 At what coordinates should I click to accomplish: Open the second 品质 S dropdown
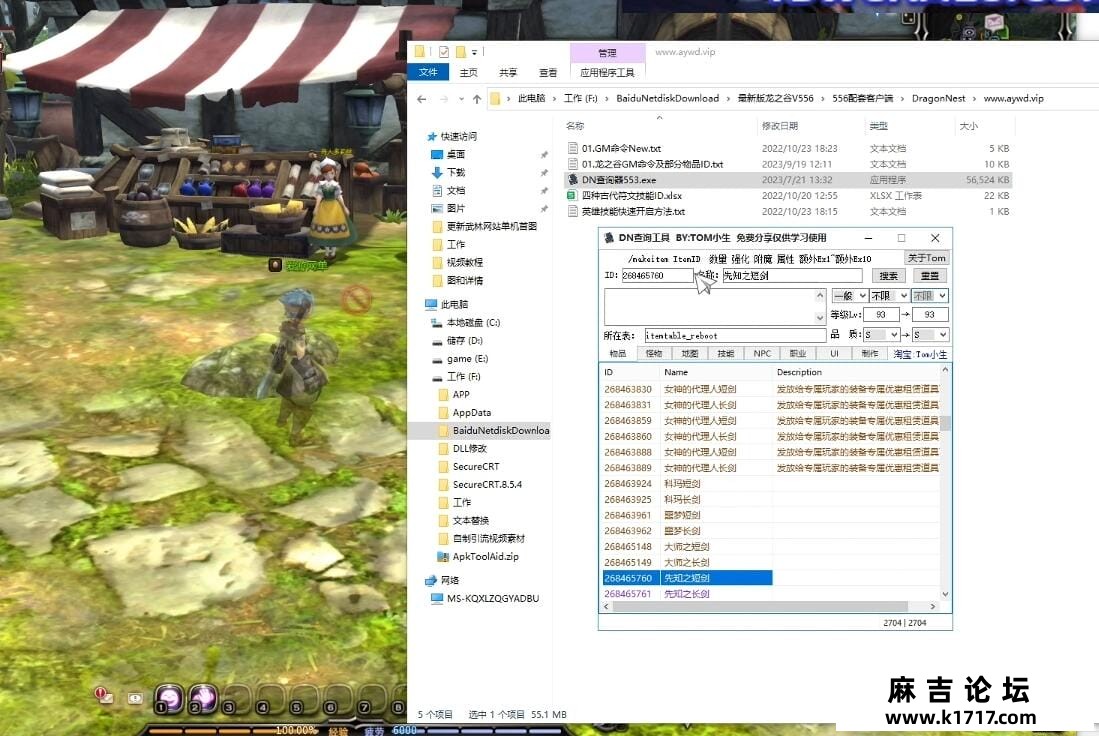coord(931,335)
